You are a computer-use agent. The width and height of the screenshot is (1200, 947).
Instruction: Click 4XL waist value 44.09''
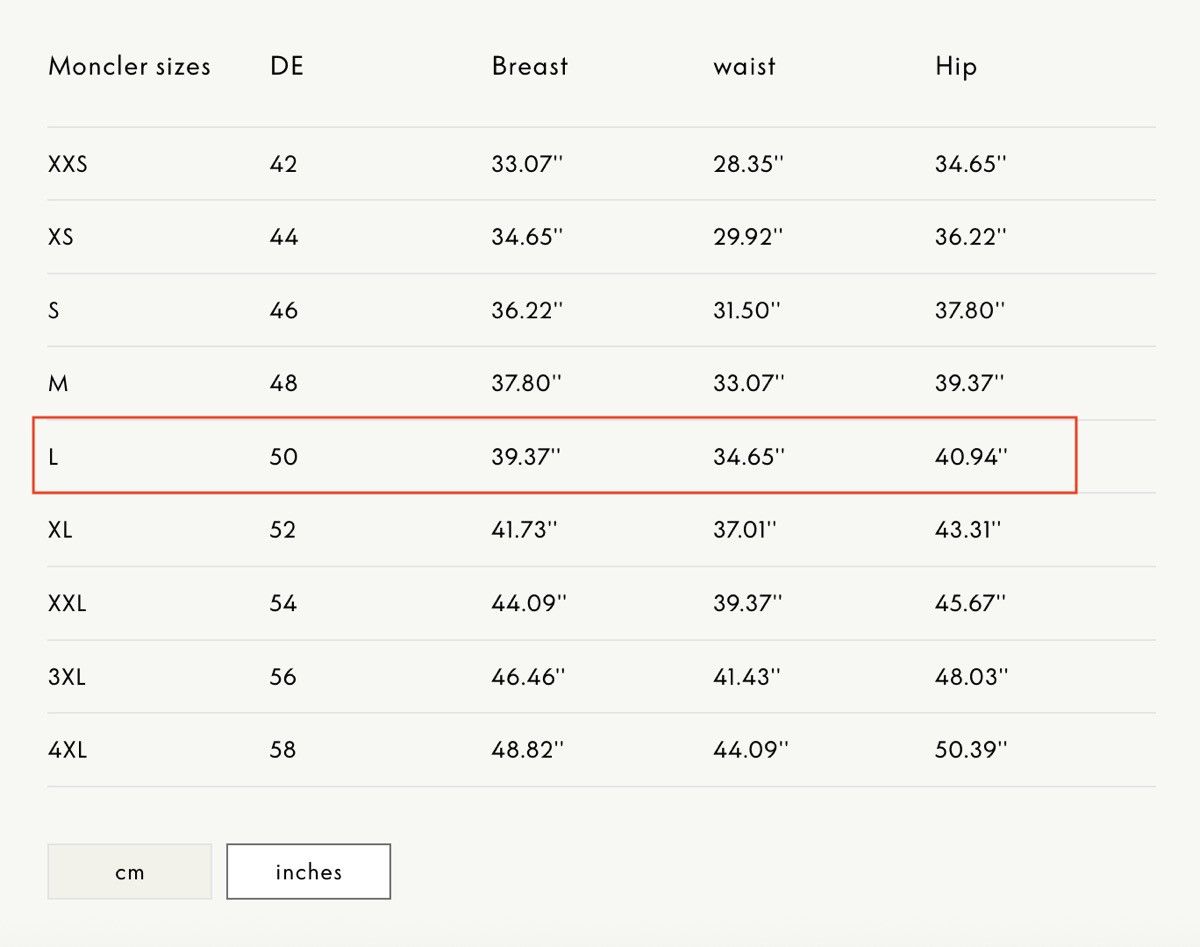[x=751, y=750]
